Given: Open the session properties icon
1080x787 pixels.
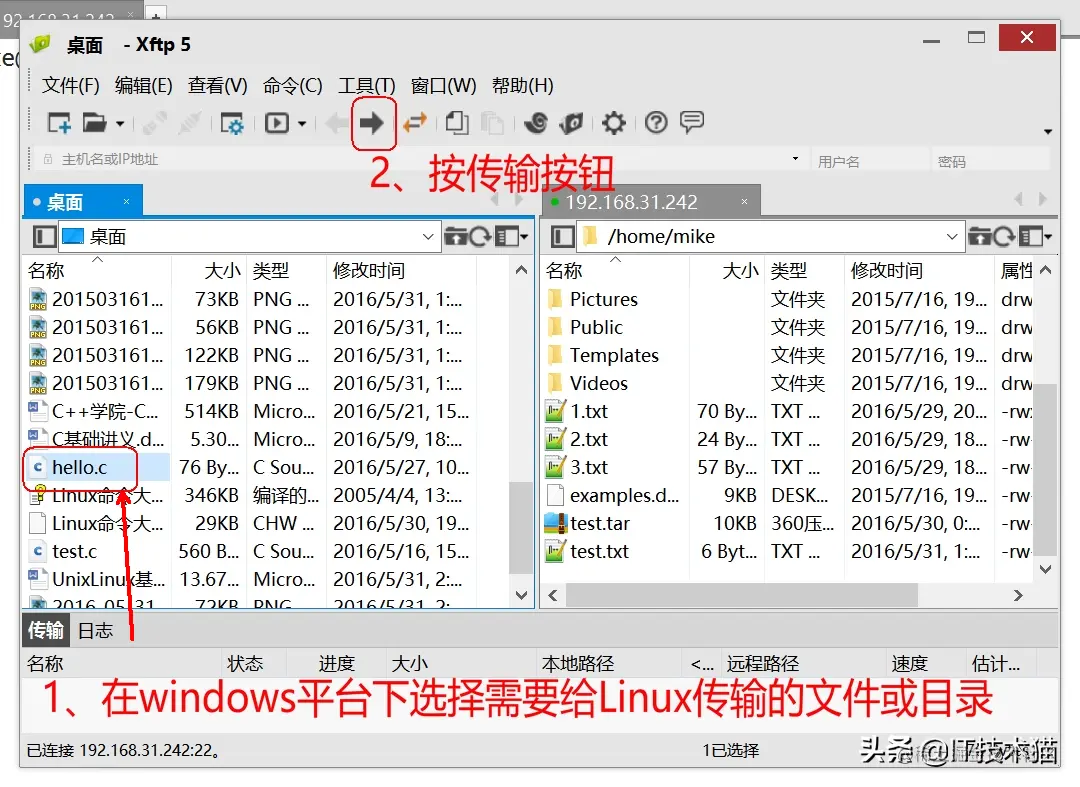Looking at the screenshot, I should 232,124.
